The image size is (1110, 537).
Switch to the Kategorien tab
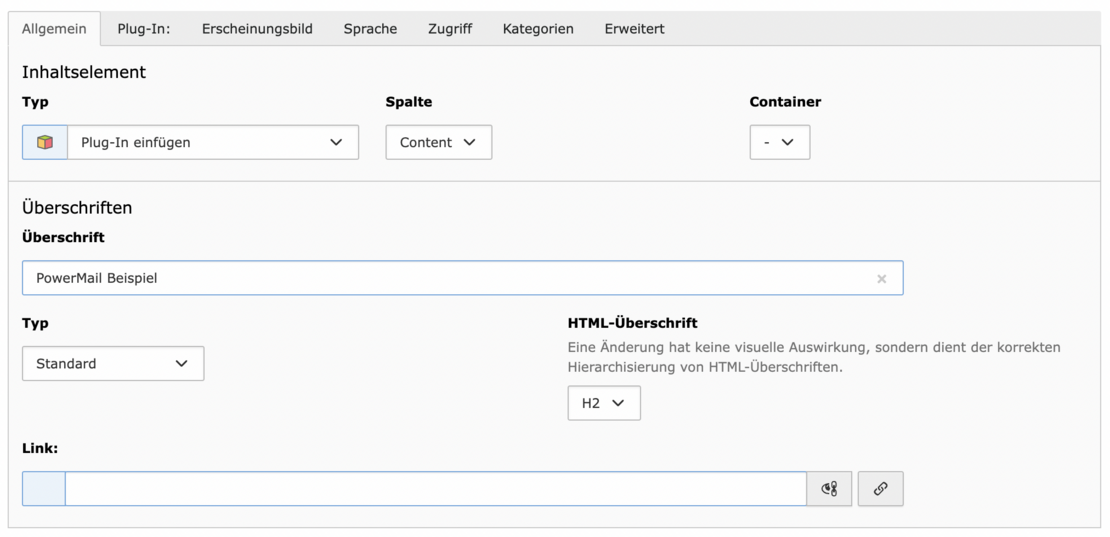coord(538,29)
